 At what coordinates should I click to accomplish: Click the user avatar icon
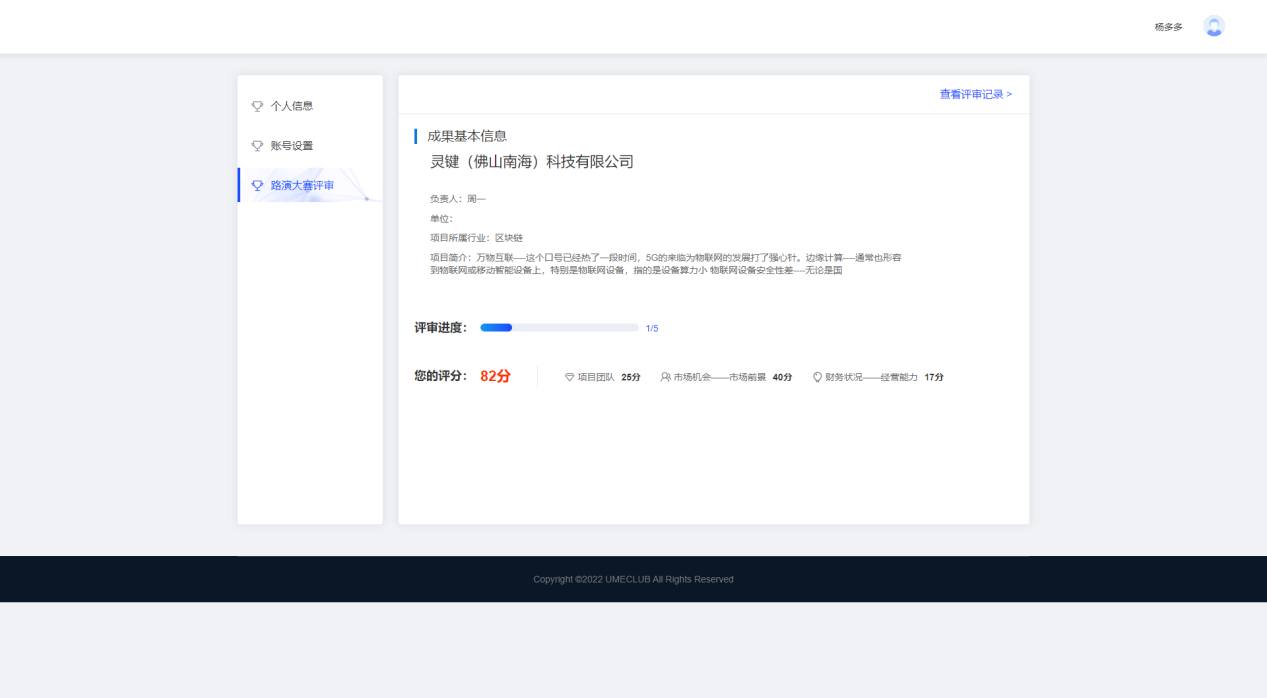[x=1214, y=27]
